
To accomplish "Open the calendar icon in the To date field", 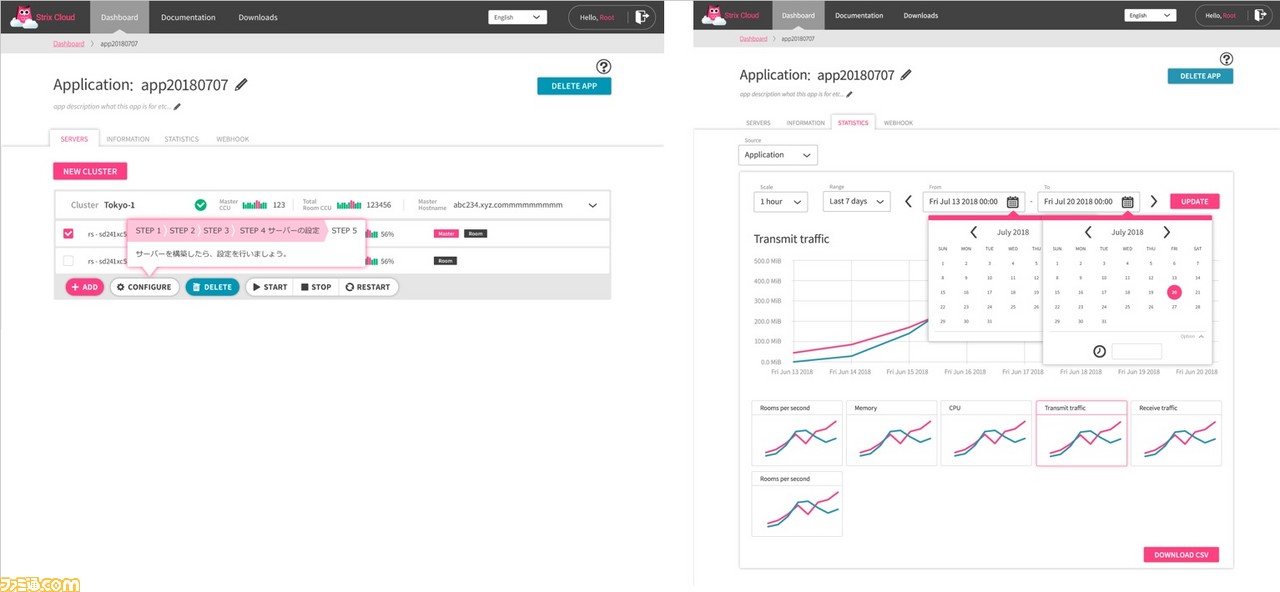I will pos(1128,202).
